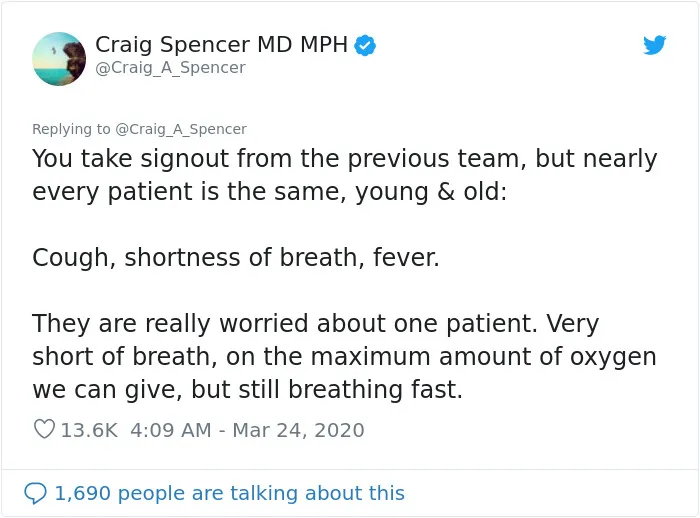This screenshot has width=700, height=518.
Task: Click the blue verified badge
Action: click(365, 46)
